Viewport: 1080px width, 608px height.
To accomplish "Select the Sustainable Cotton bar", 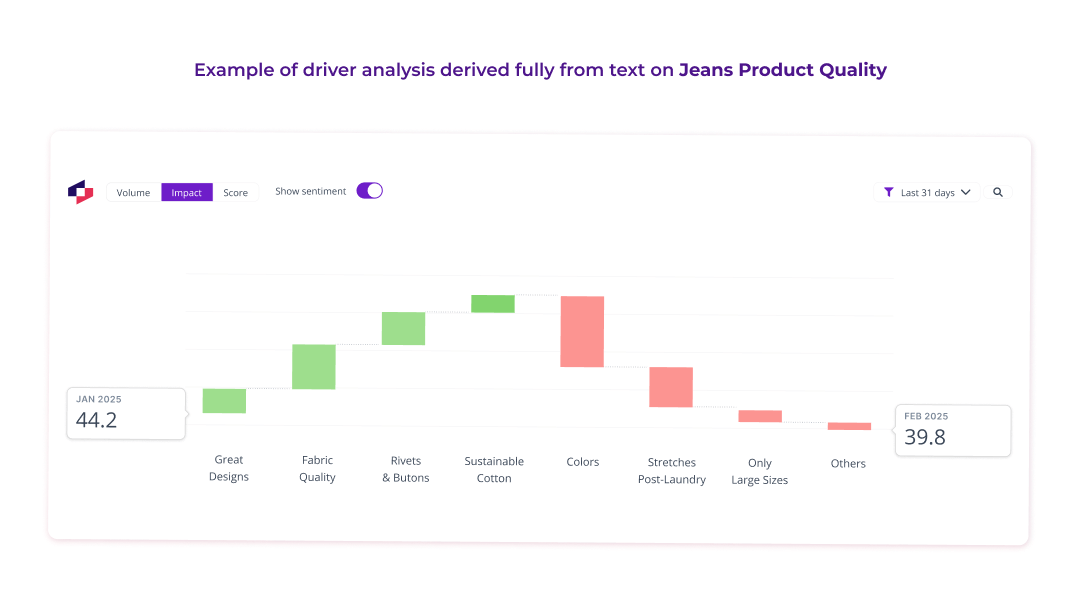I will [x=493, y=302].
